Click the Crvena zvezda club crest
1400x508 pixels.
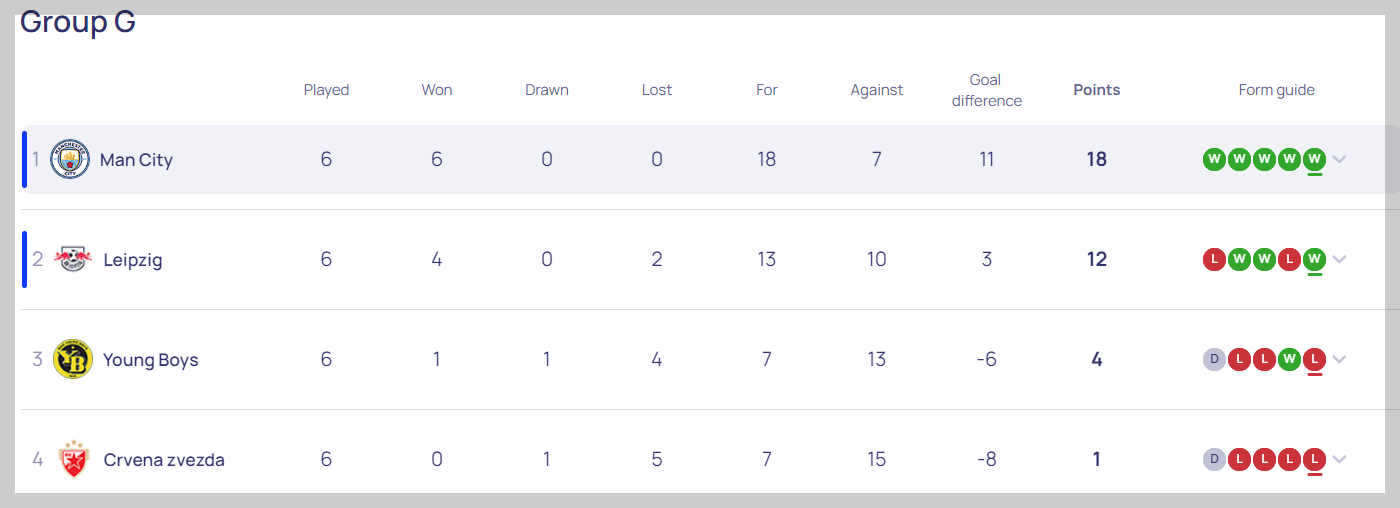click(72, 459)
